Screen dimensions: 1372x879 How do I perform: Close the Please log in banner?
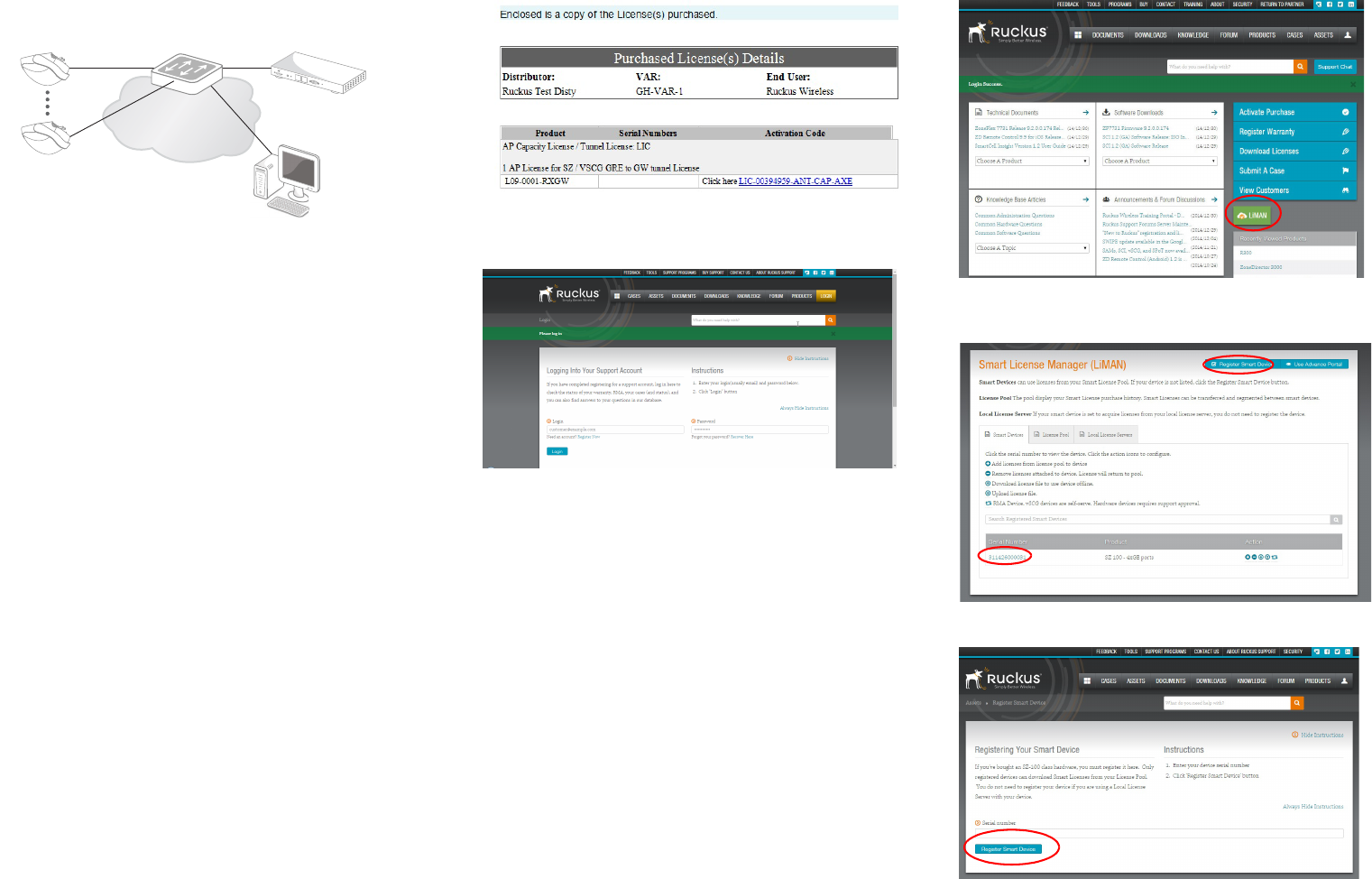click(x=833, y=334)
